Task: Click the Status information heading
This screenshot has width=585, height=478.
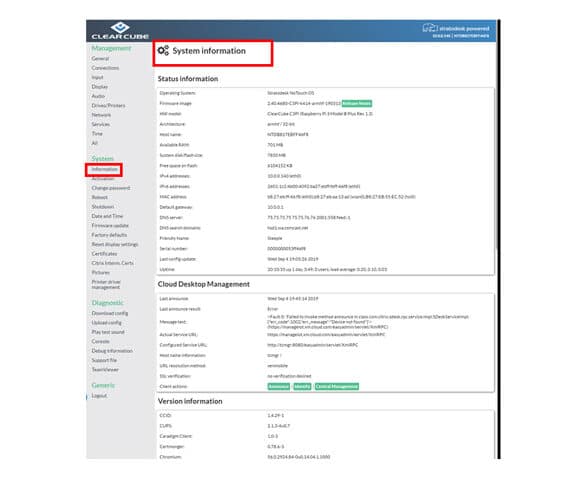Action: (x=188, y=79)
